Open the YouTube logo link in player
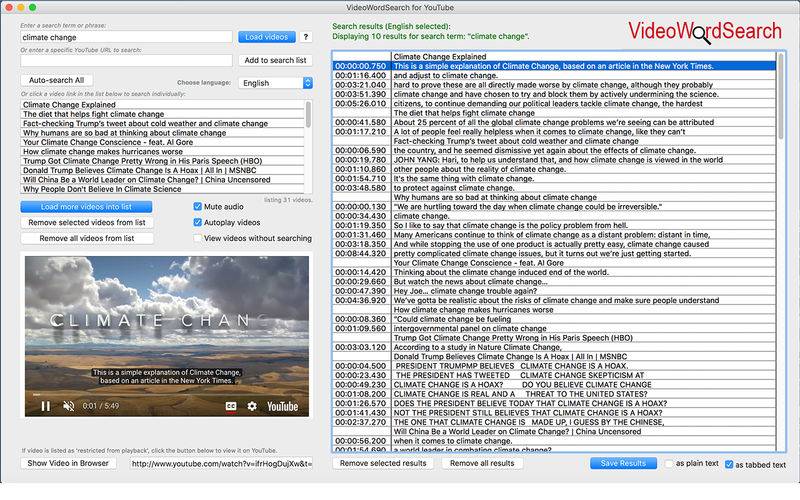The image size is (800, 500). pyautogui.click(x=282, y=406)
